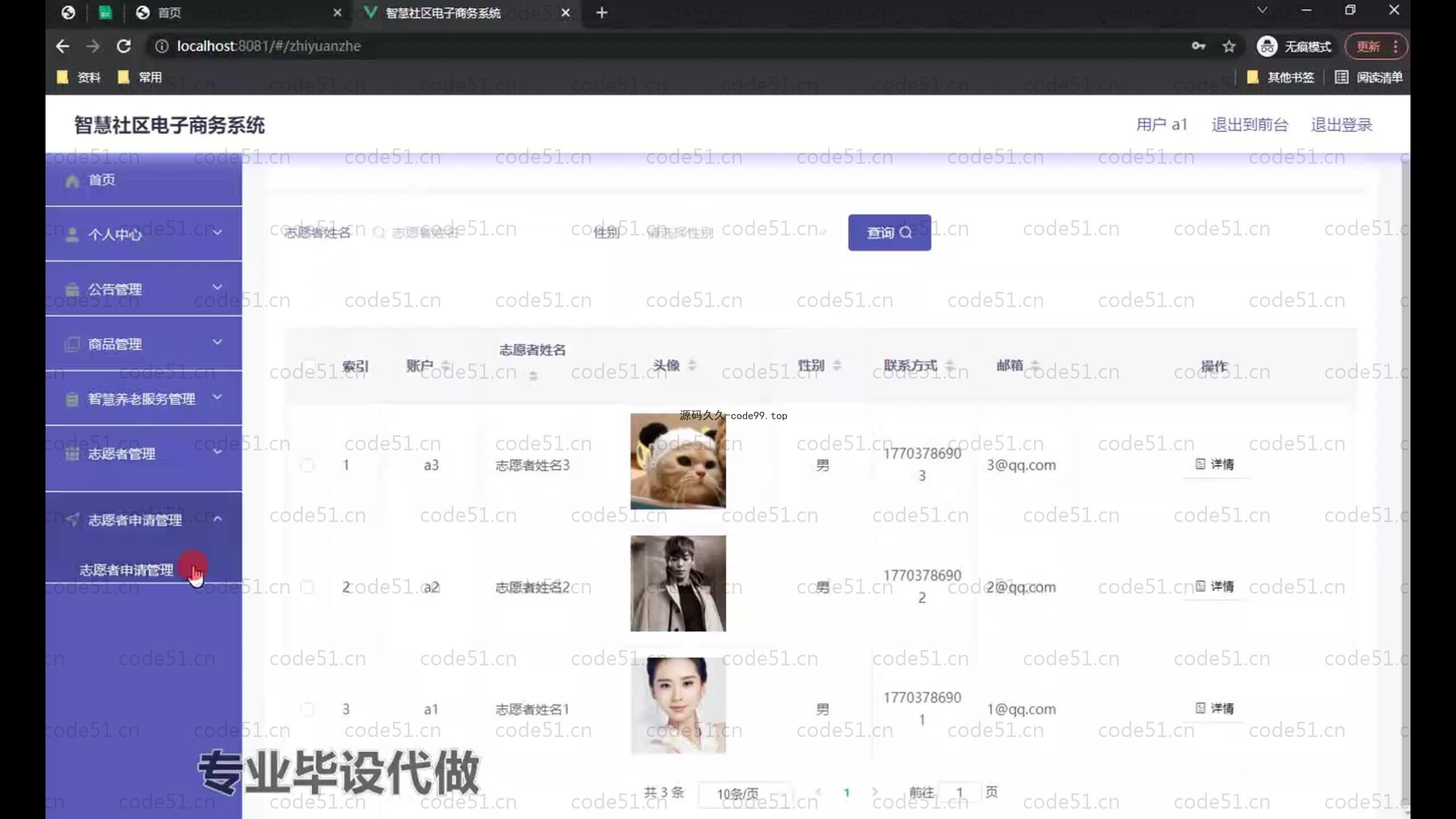Go to next page with right arrow
The image size is (1456, 819).
[x=875, y=792]
